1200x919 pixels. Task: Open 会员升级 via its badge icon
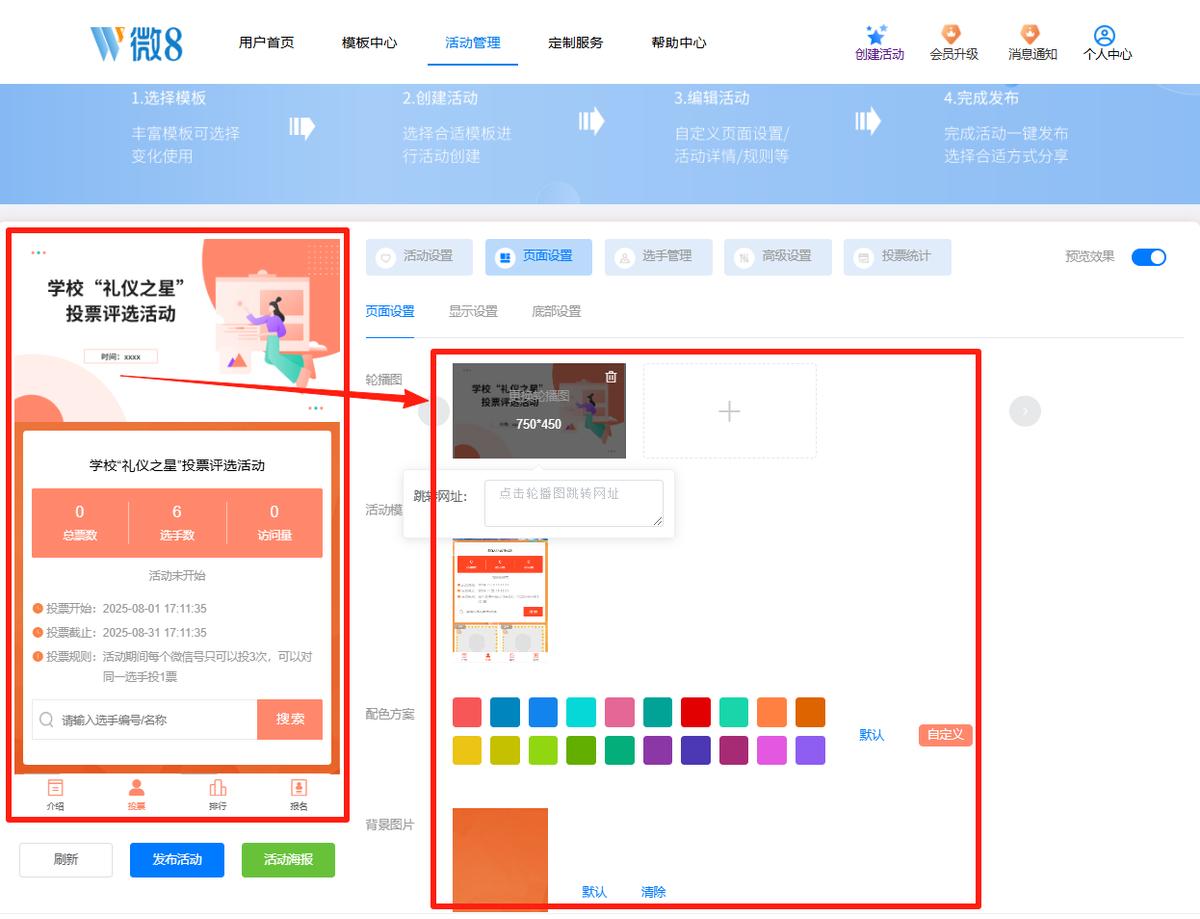pos(952,35)
